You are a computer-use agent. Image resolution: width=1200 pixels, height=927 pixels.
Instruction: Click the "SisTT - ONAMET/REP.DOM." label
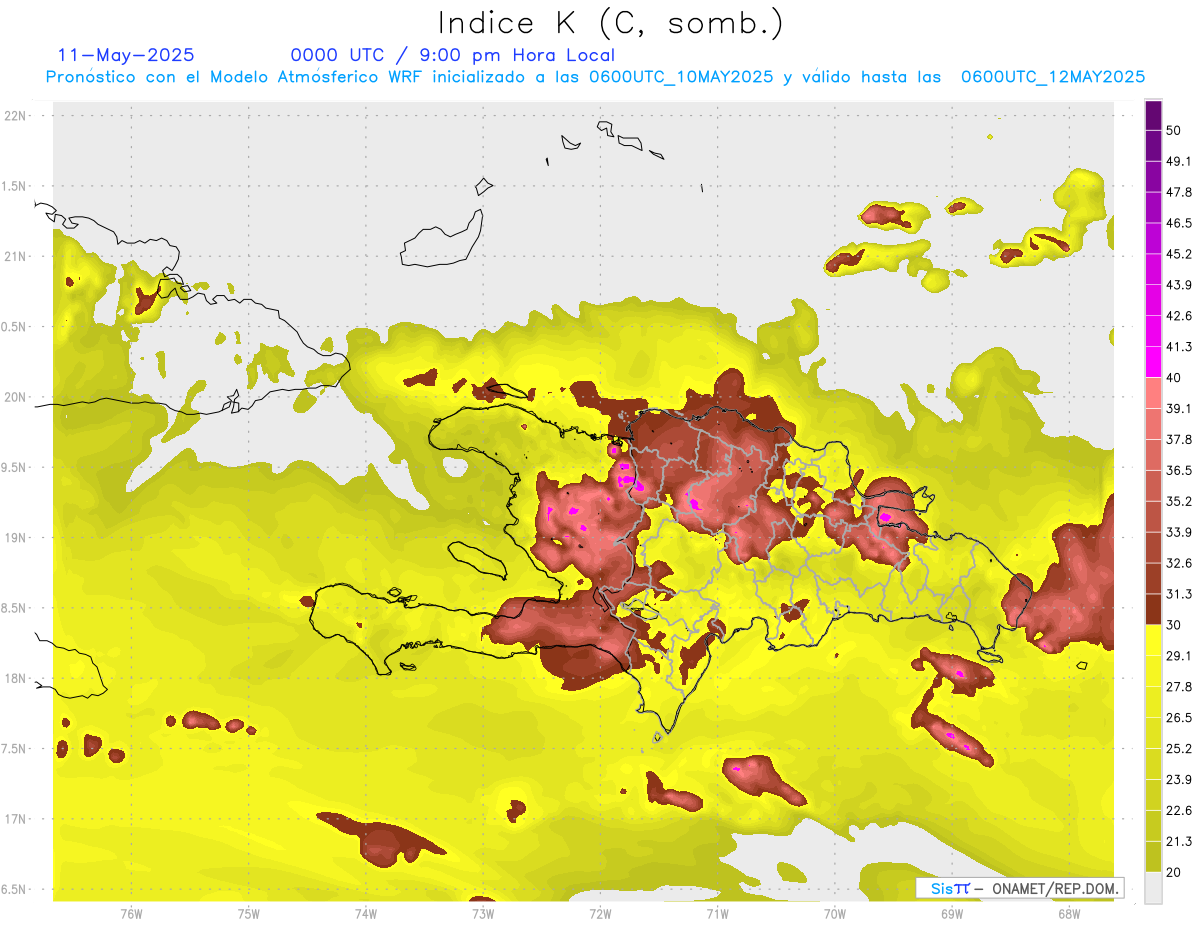pyautogui.click(x=1019, y=888)
